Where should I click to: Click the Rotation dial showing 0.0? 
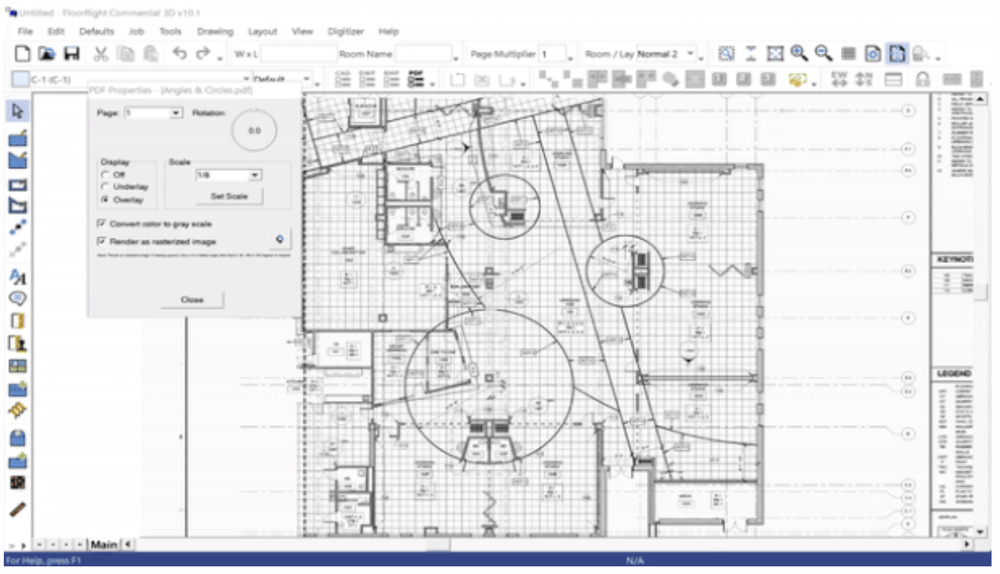tap(254, 130)
